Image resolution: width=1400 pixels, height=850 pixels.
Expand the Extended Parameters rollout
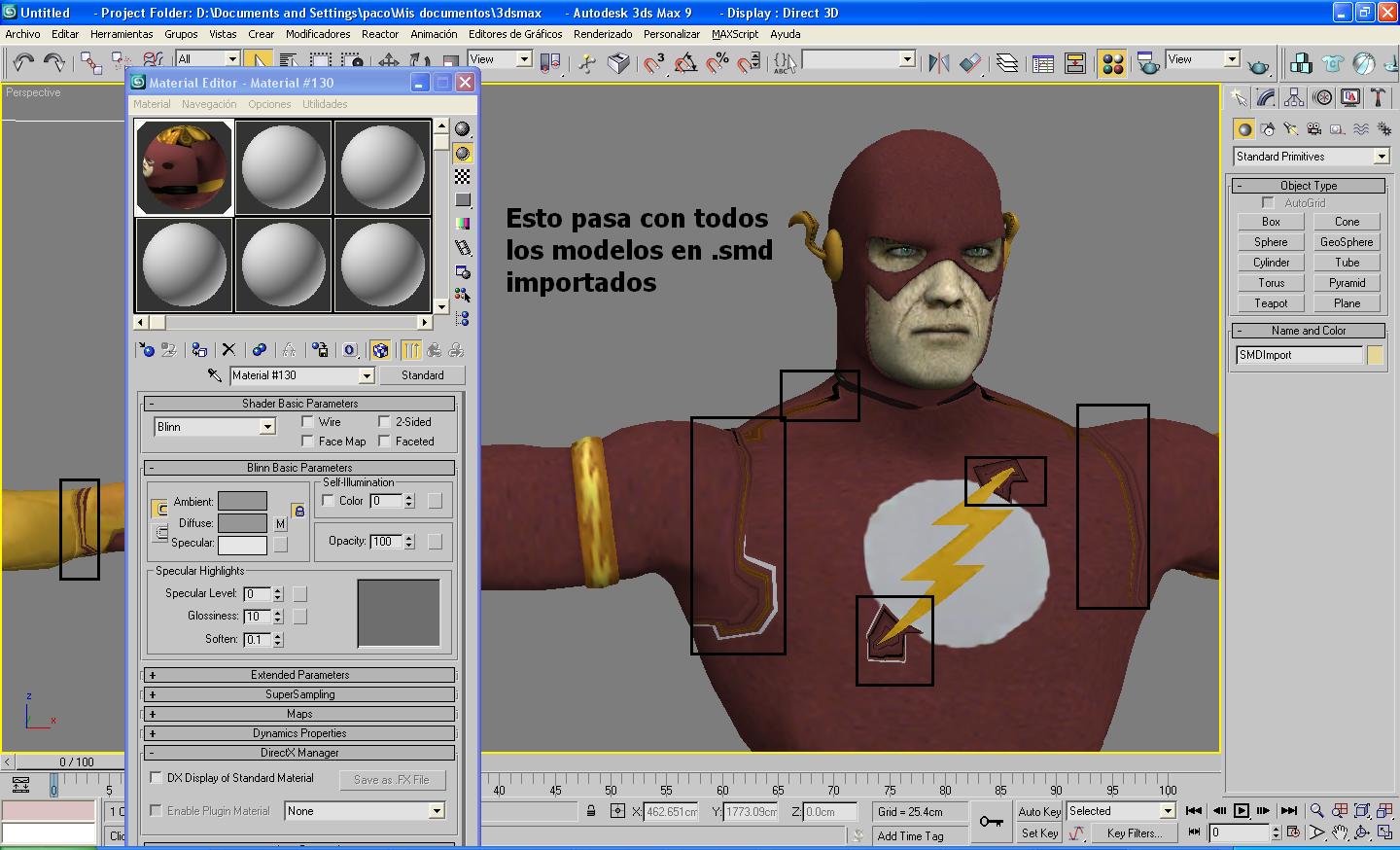(299, 675)
